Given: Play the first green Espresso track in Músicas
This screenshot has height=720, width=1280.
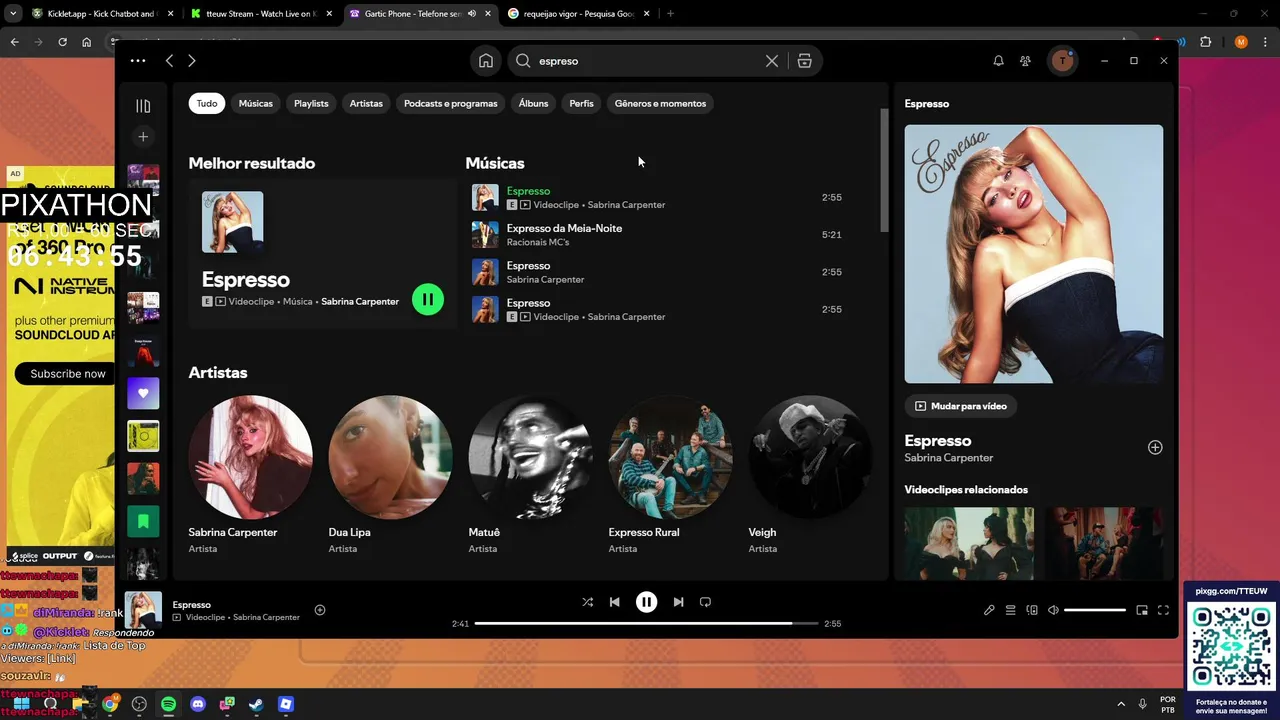Looking at the screenshot, I should click(x=657, y=197).
